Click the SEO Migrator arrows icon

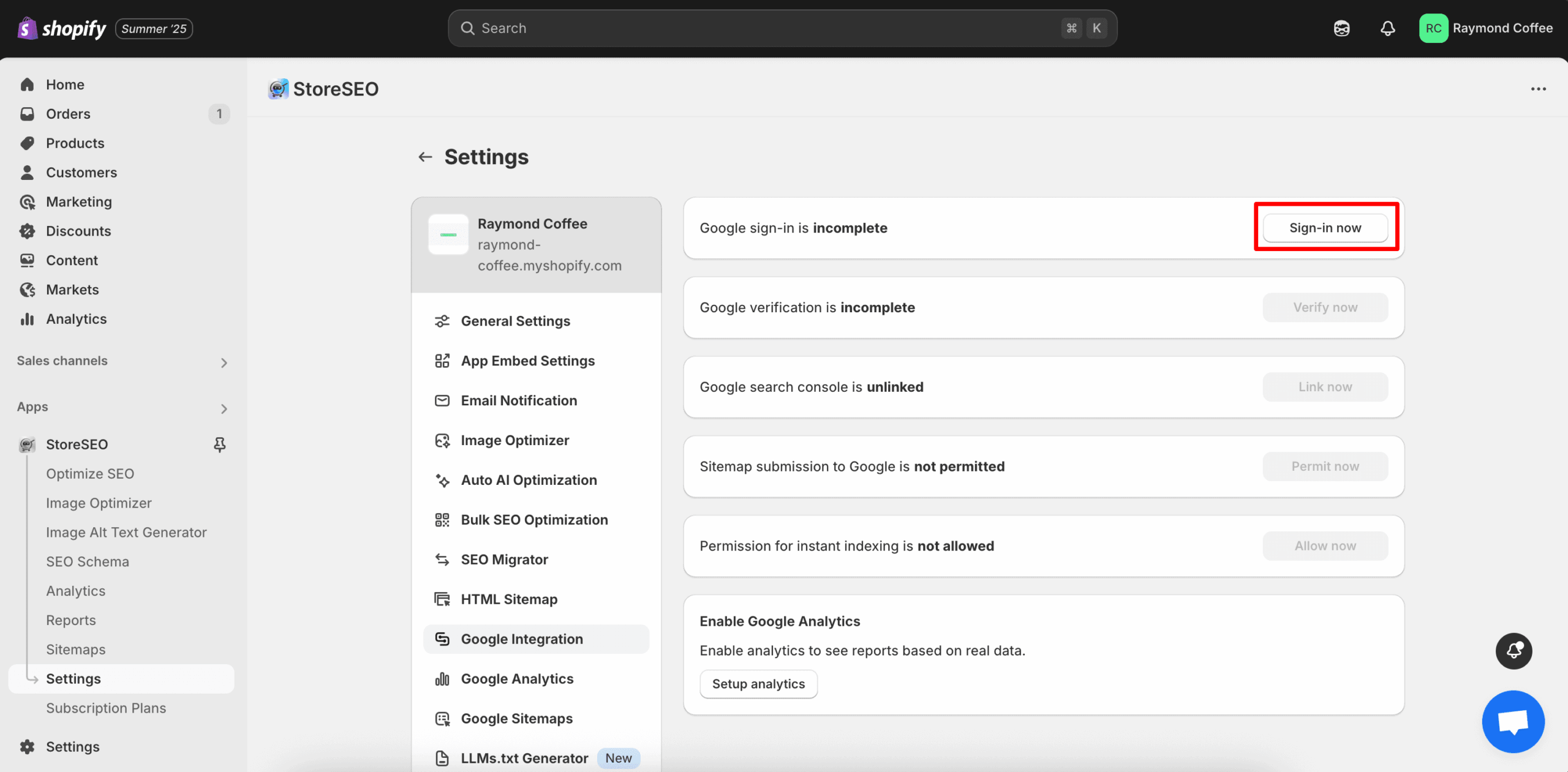point(442,560)
